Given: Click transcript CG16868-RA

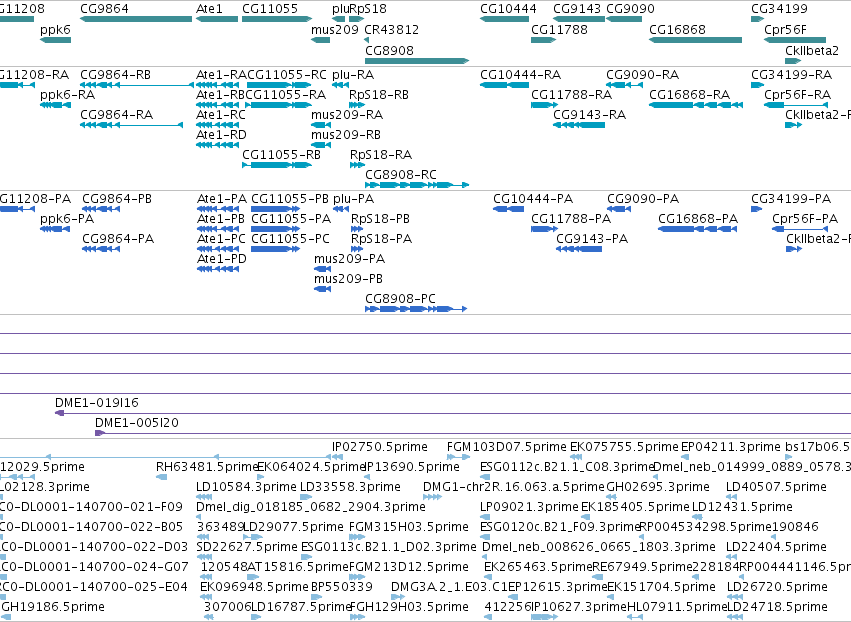Looking at the screenshot, I should pos(696,105).
